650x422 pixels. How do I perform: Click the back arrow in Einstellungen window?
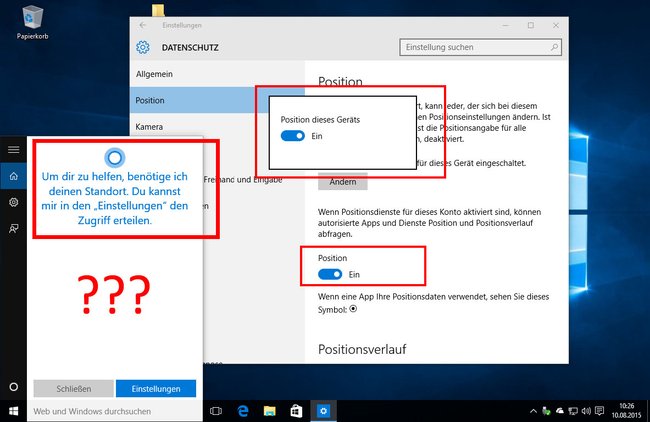(143, 25)
